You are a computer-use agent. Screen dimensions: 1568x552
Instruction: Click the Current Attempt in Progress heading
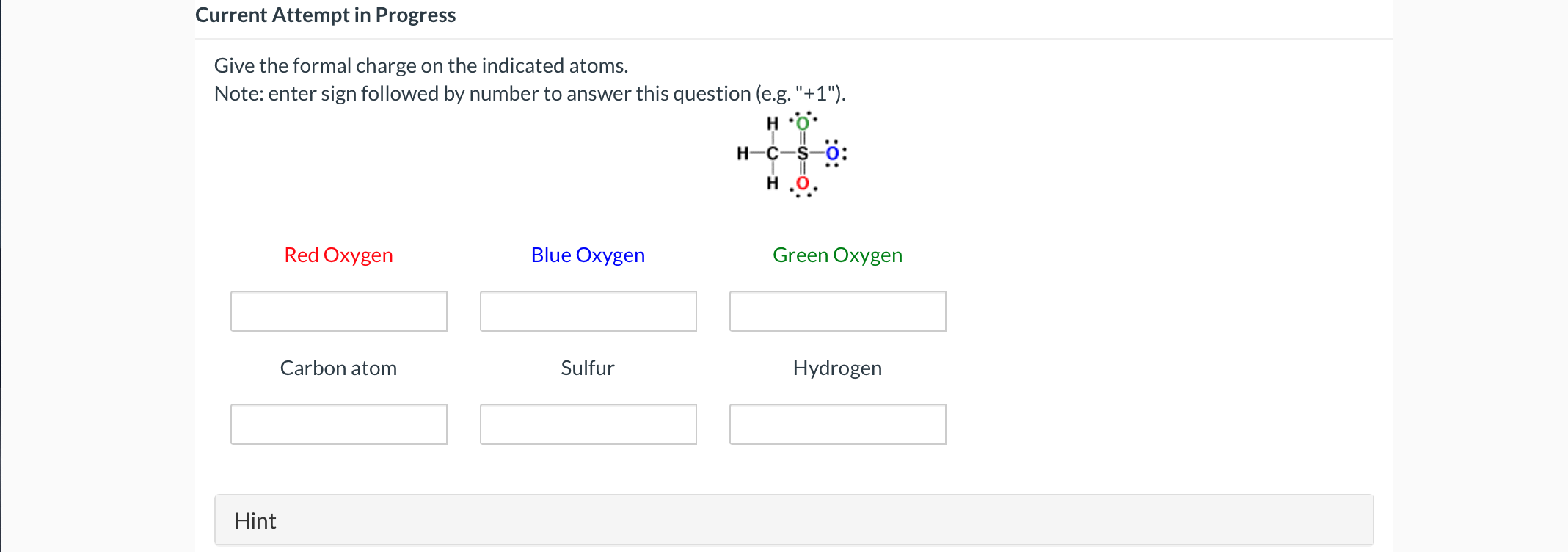coord(326,15)
